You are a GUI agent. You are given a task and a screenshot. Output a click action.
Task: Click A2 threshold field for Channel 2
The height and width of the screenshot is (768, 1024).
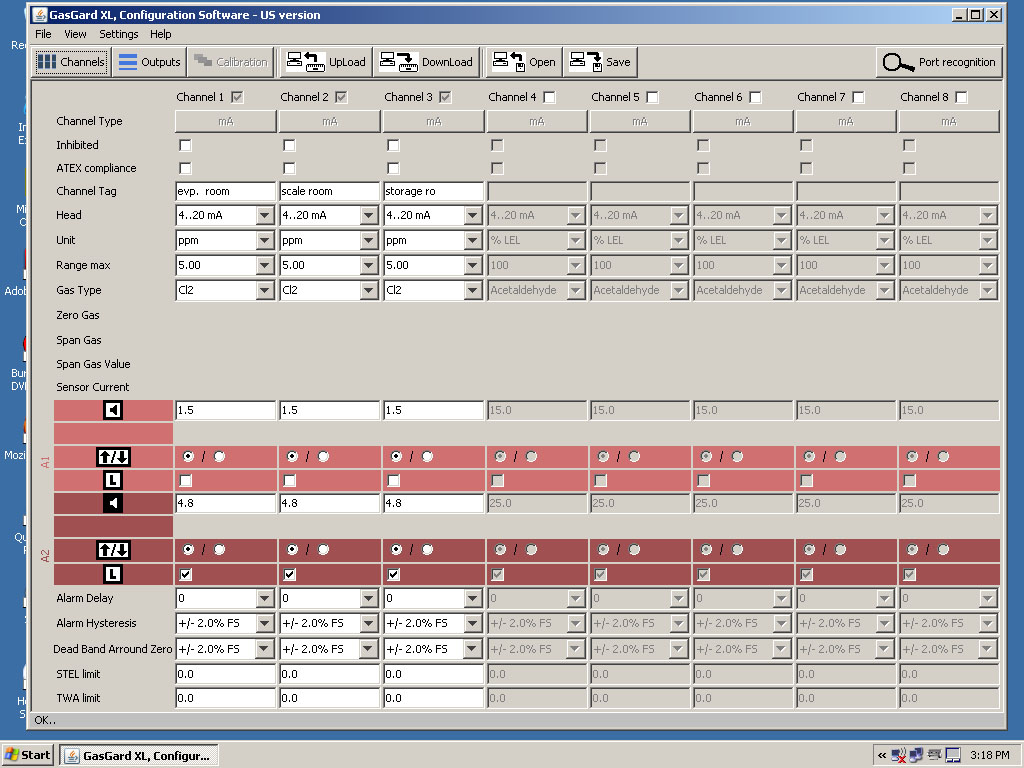coord(329,504)
